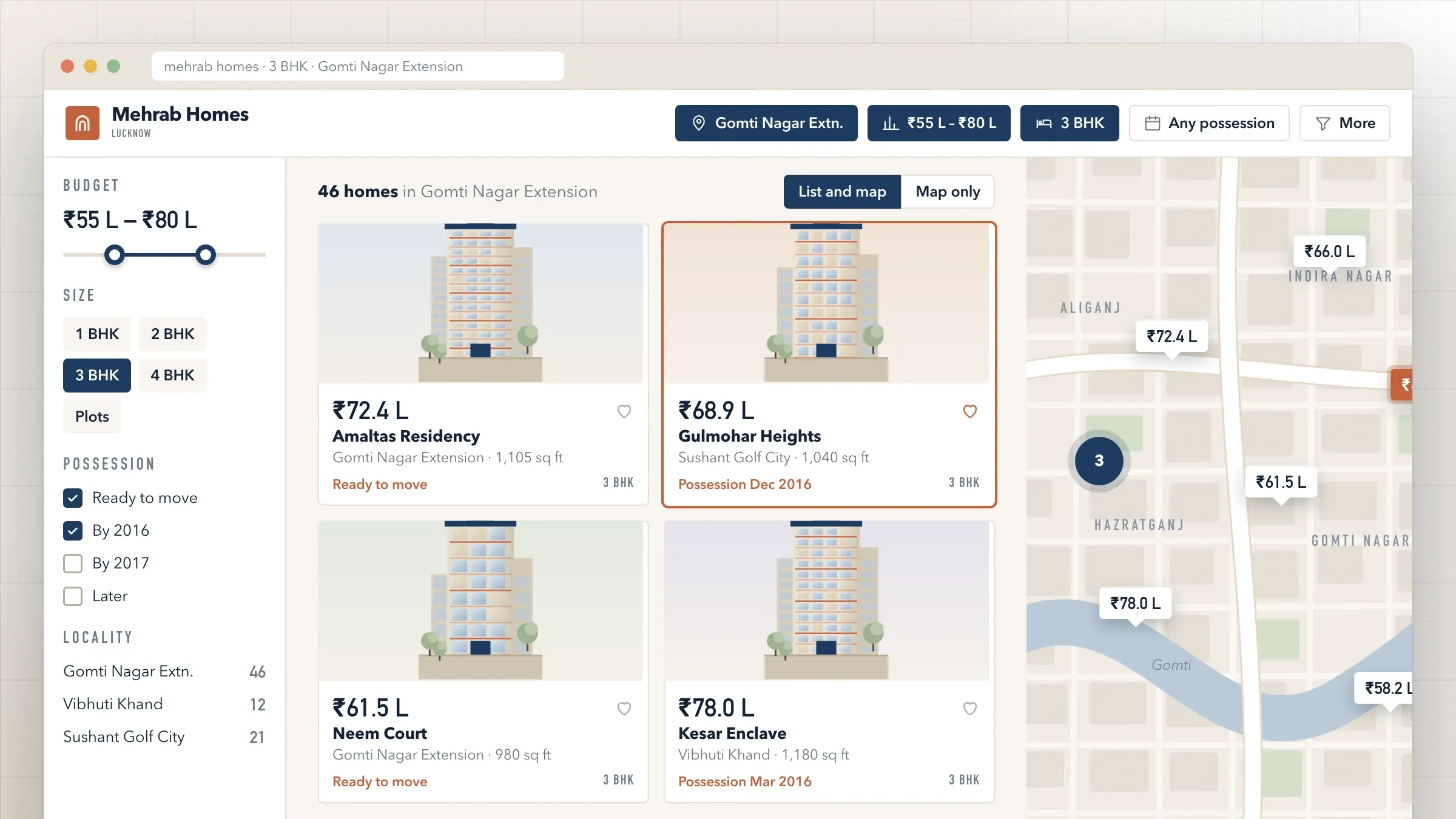The height and width of the screenshot is (819, 1456).
Task: Click the ₹66.0 L map price pin
Action: point(1329,251)
